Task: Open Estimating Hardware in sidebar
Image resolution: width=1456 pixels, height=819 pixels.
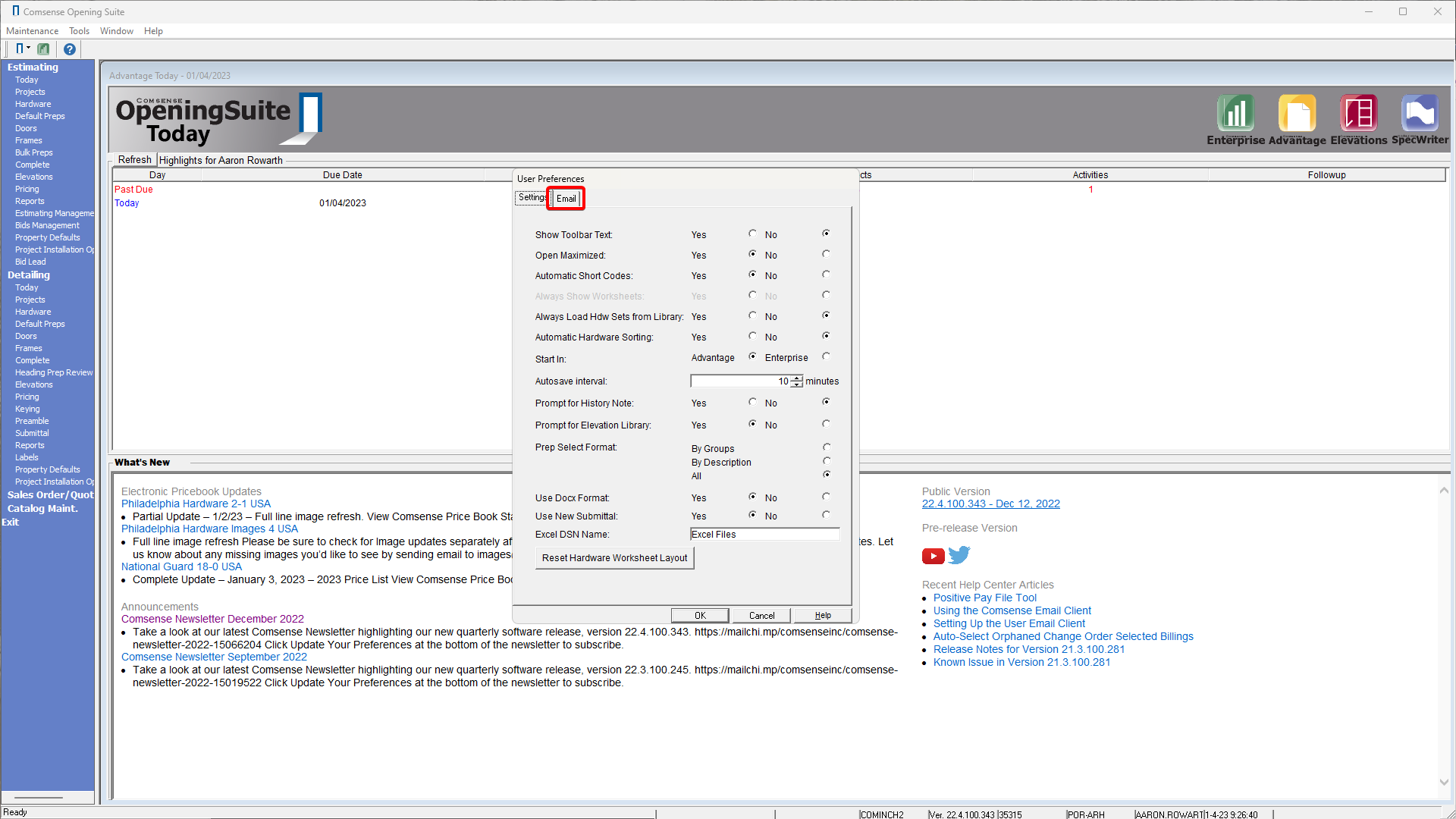Action: tap(33, 104)
